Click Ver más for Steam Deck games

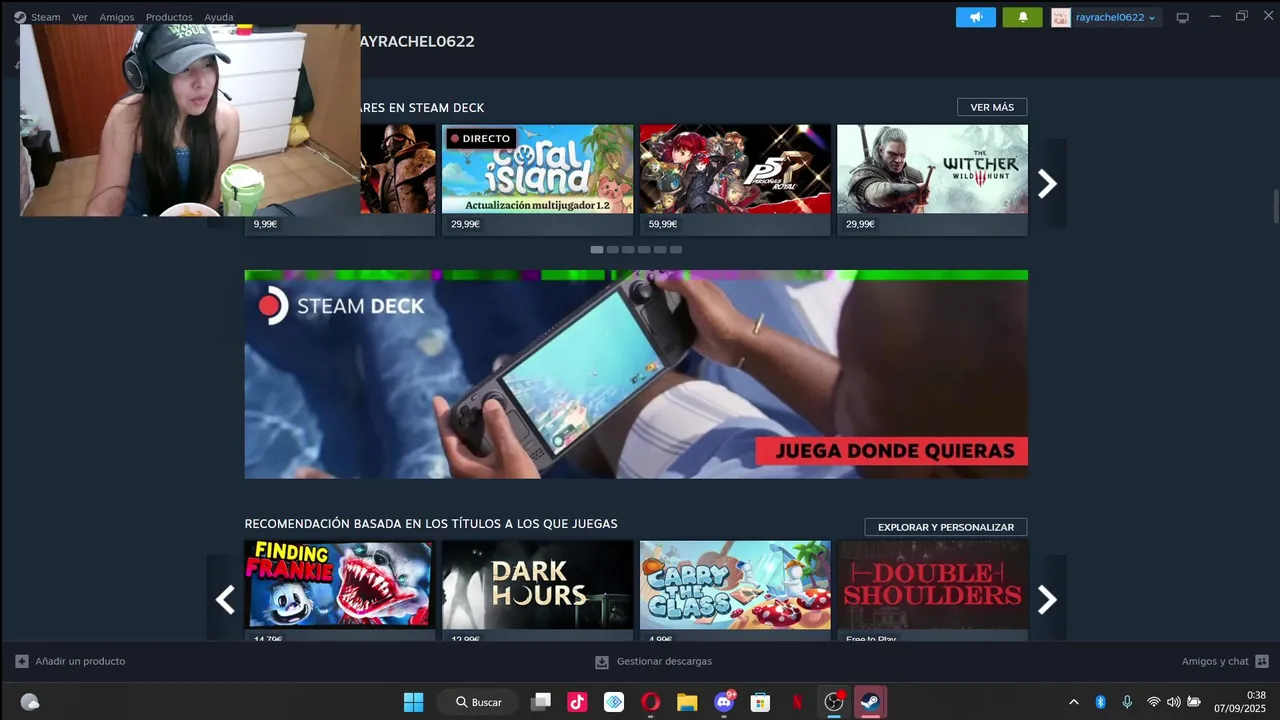[x=992, y=107]
